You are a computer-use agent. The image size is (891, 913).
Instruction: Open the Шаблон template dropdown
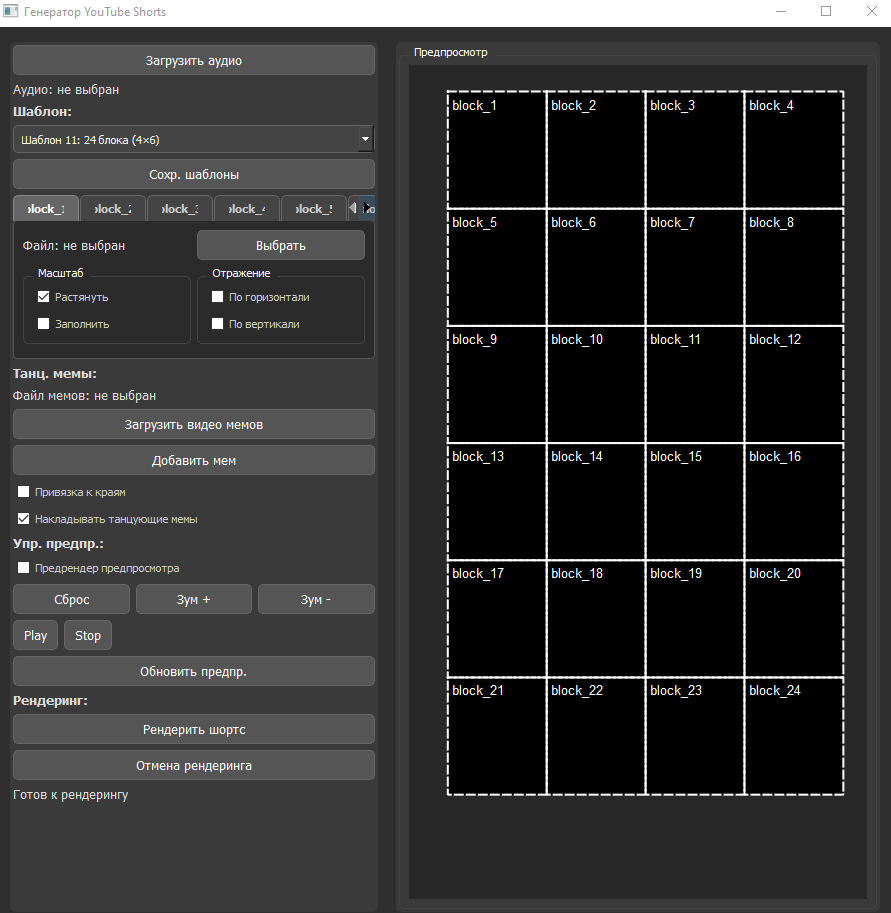[193, 139]
